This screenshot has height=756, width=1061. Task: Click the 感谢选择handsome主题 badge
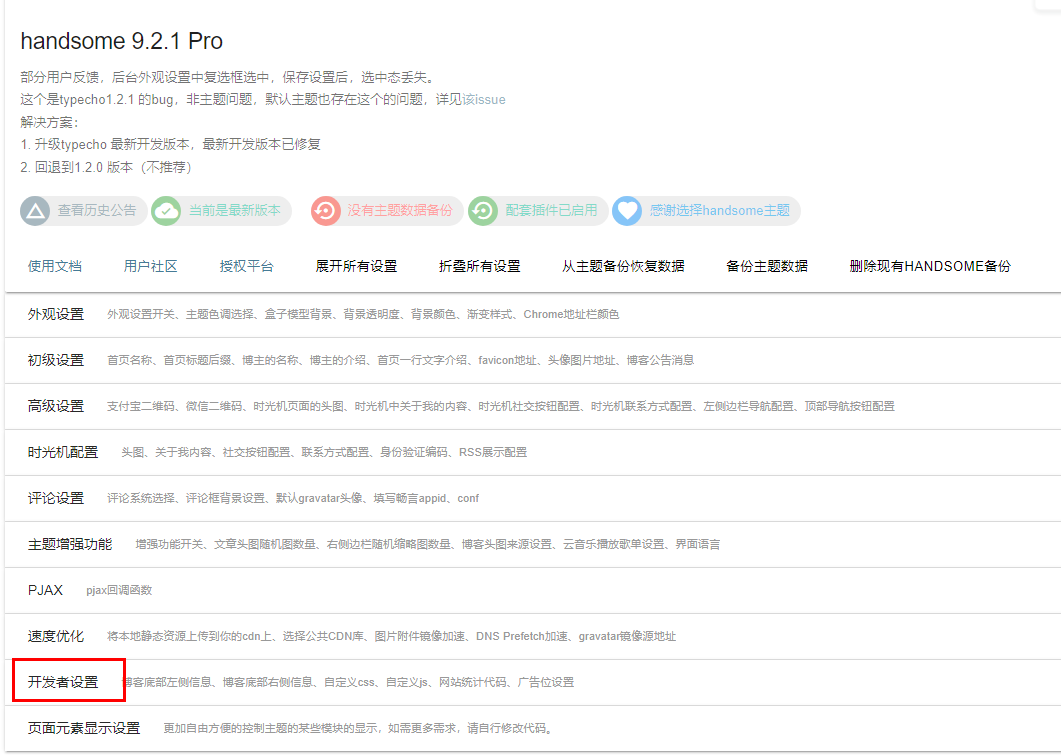706,211
